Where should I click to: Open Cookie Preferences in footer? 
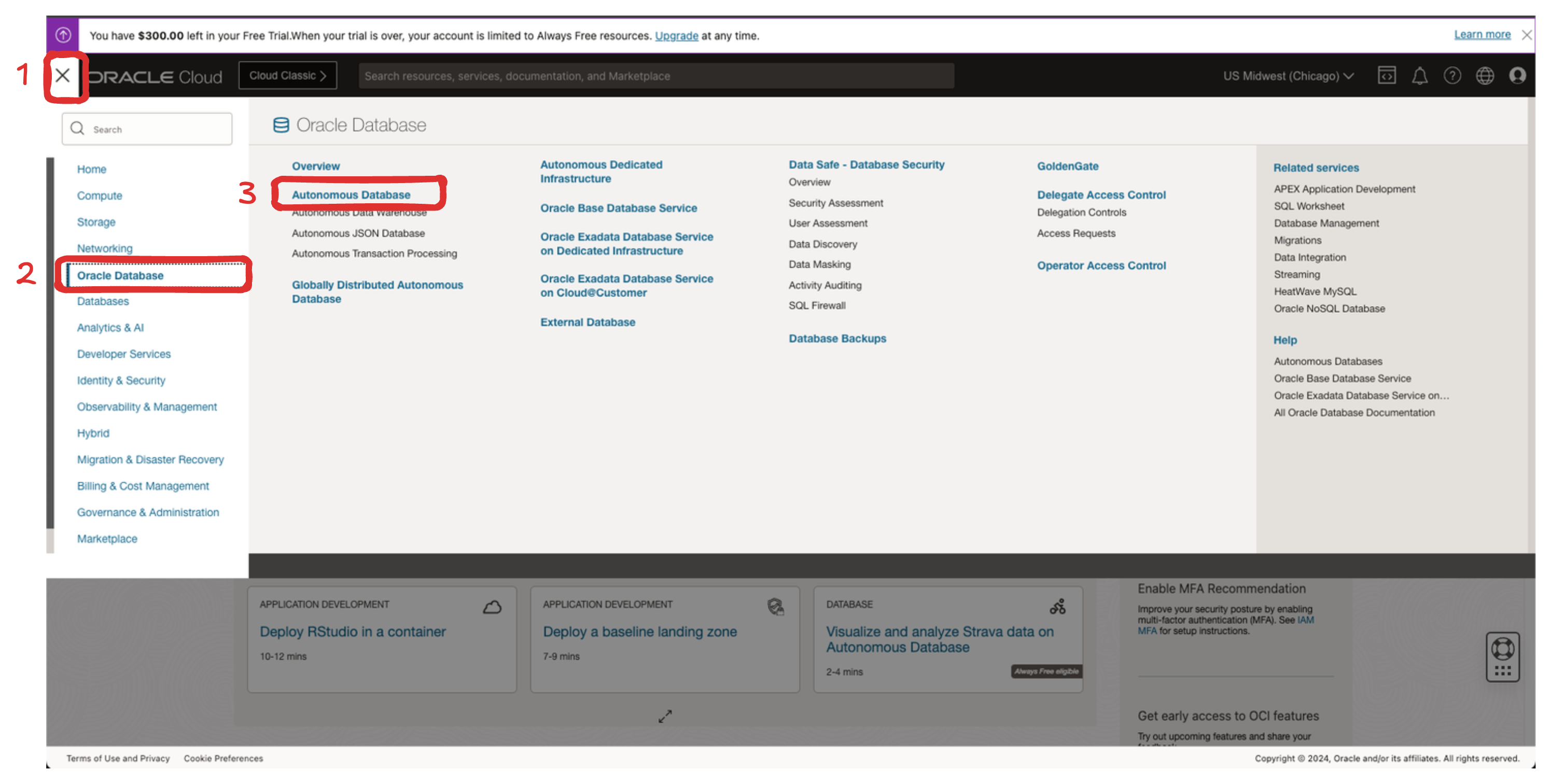[223, 758]
